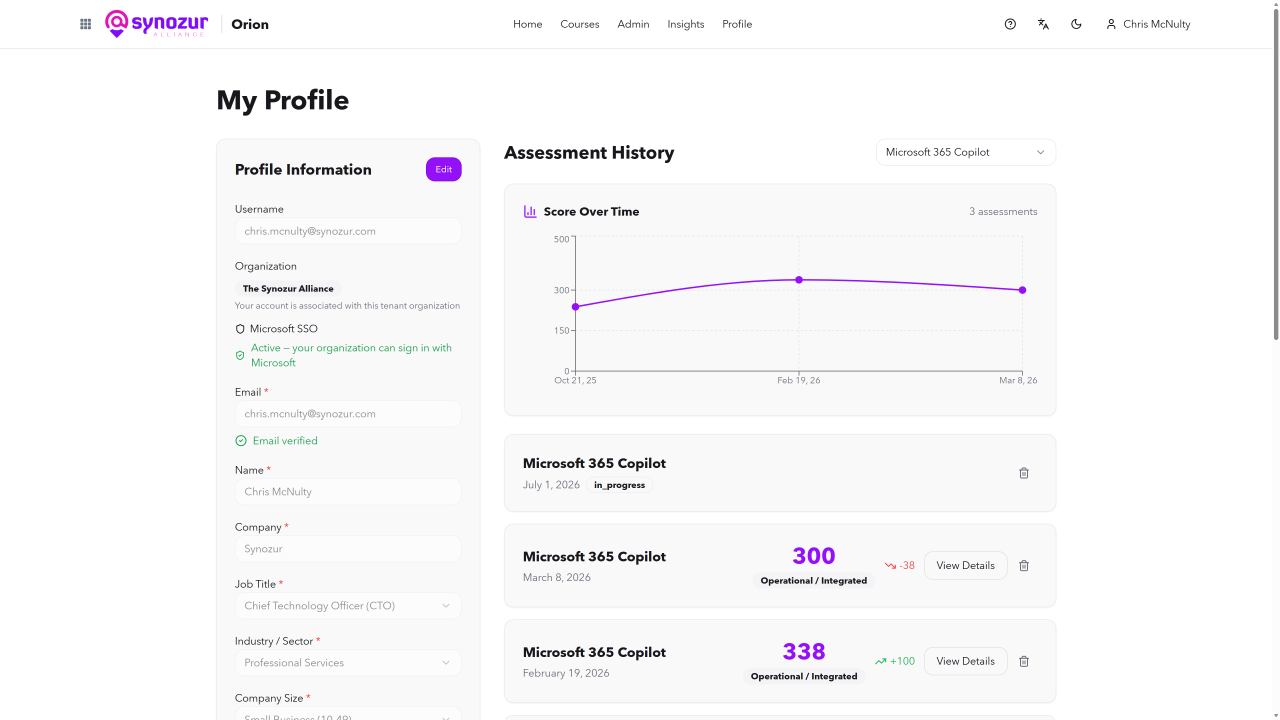Click the Operational / Integrated badge under 300

click(814, 581)
